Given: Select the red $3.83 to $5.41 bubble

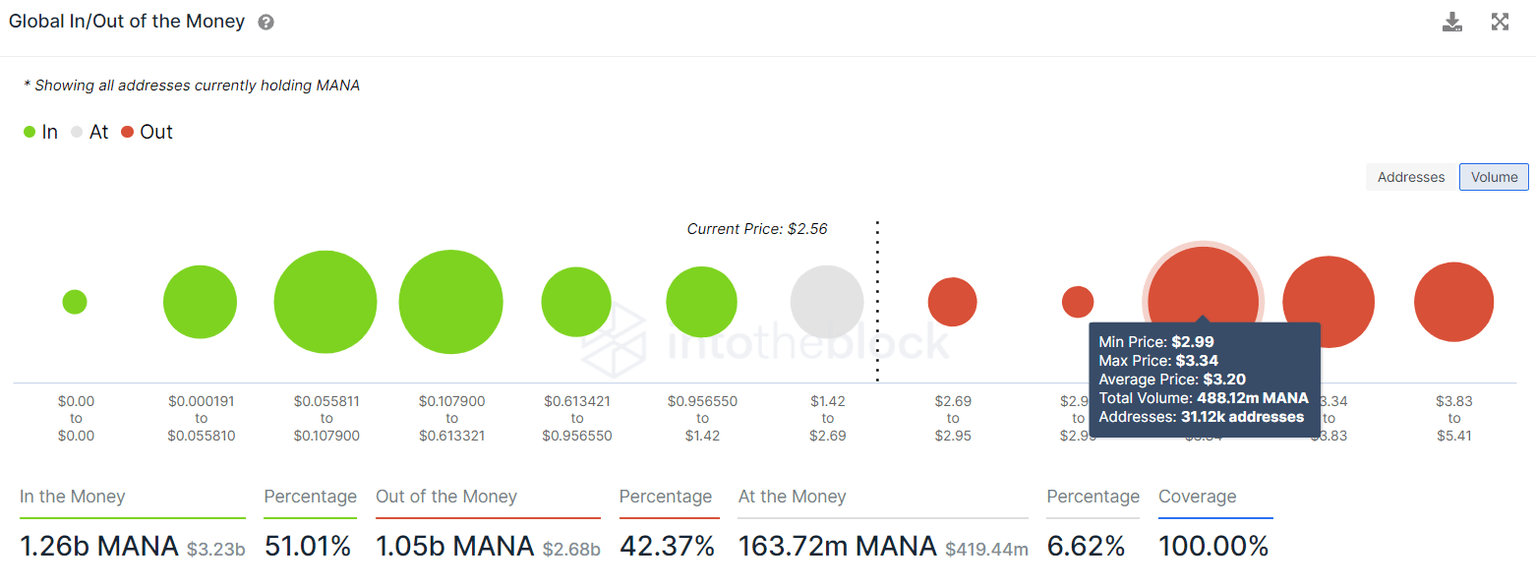Looking at the screenshot, I should coord(1453,302).
